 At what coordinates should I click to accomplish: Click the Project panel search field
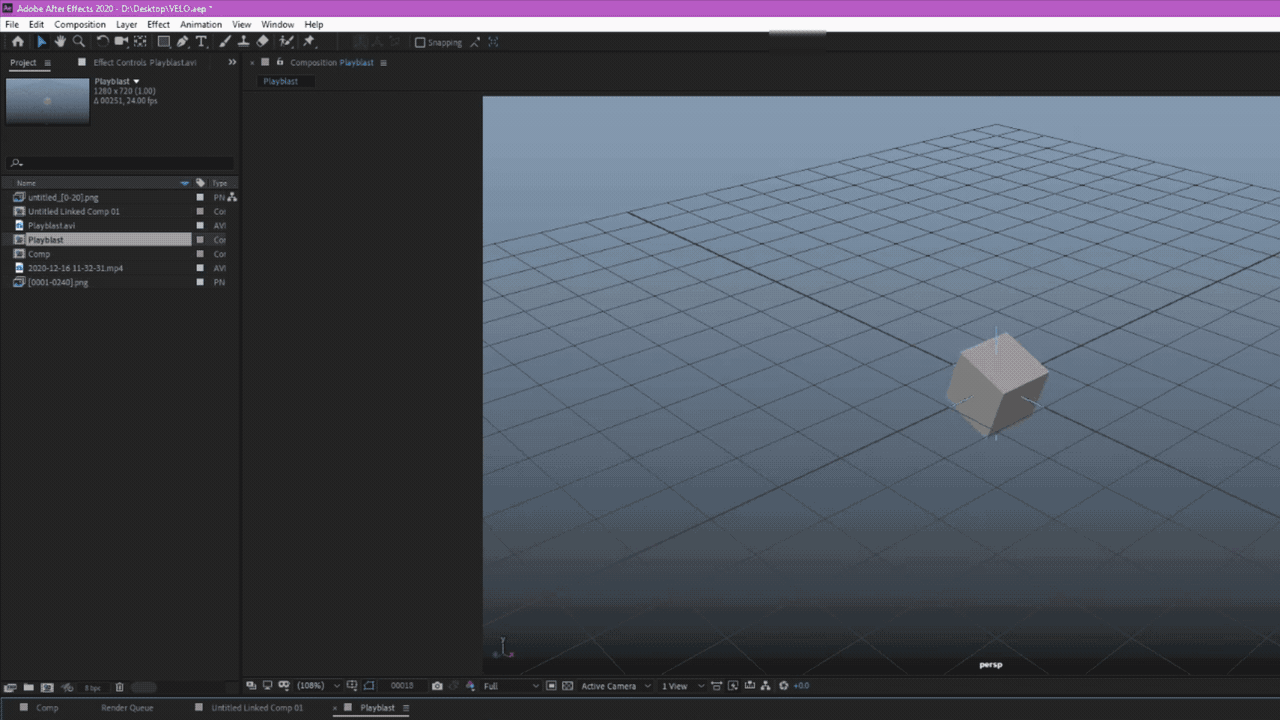(x=120, y=163)
